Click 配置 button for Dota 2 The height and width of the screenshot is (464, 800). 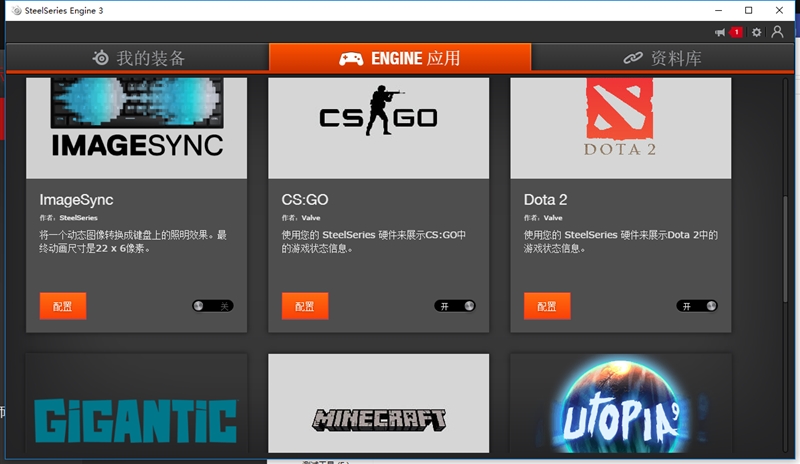[x=547, y=306]
